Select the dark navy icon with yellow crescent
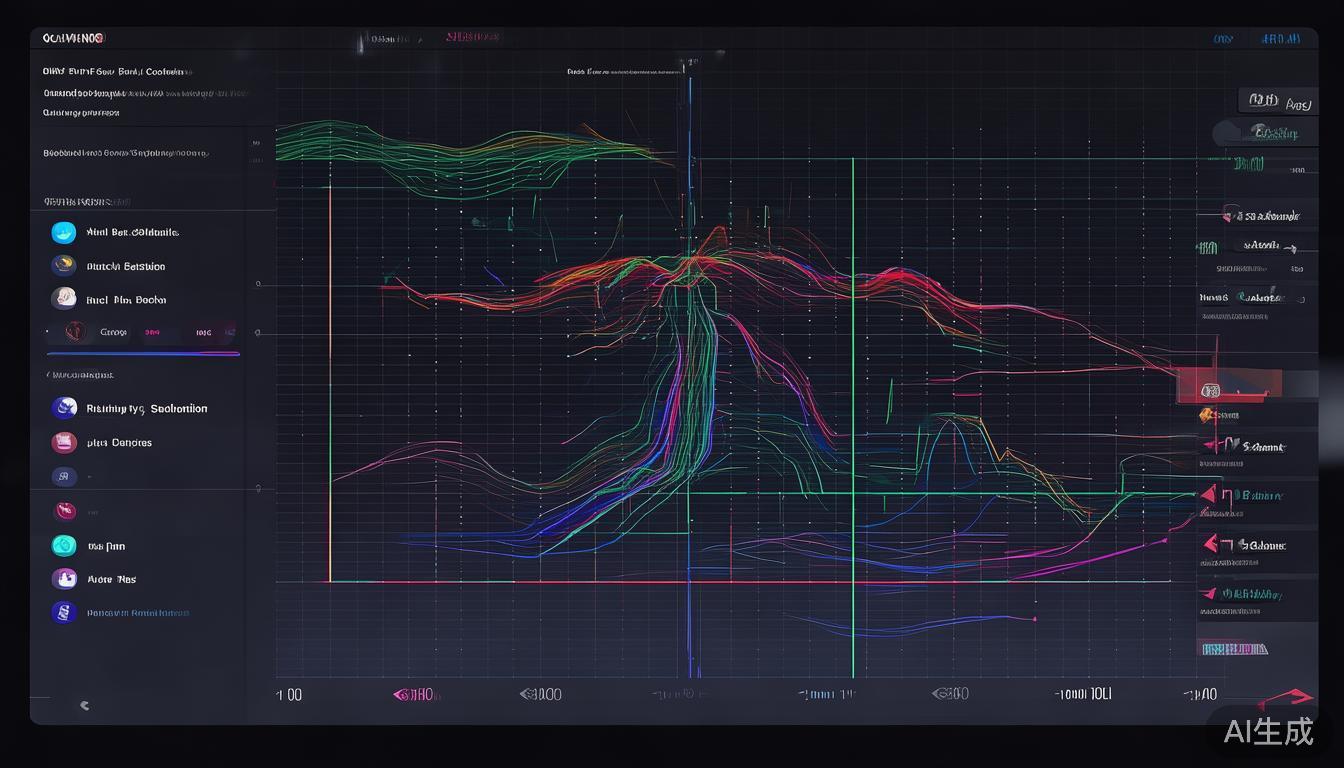 click(x=64, y=266)
